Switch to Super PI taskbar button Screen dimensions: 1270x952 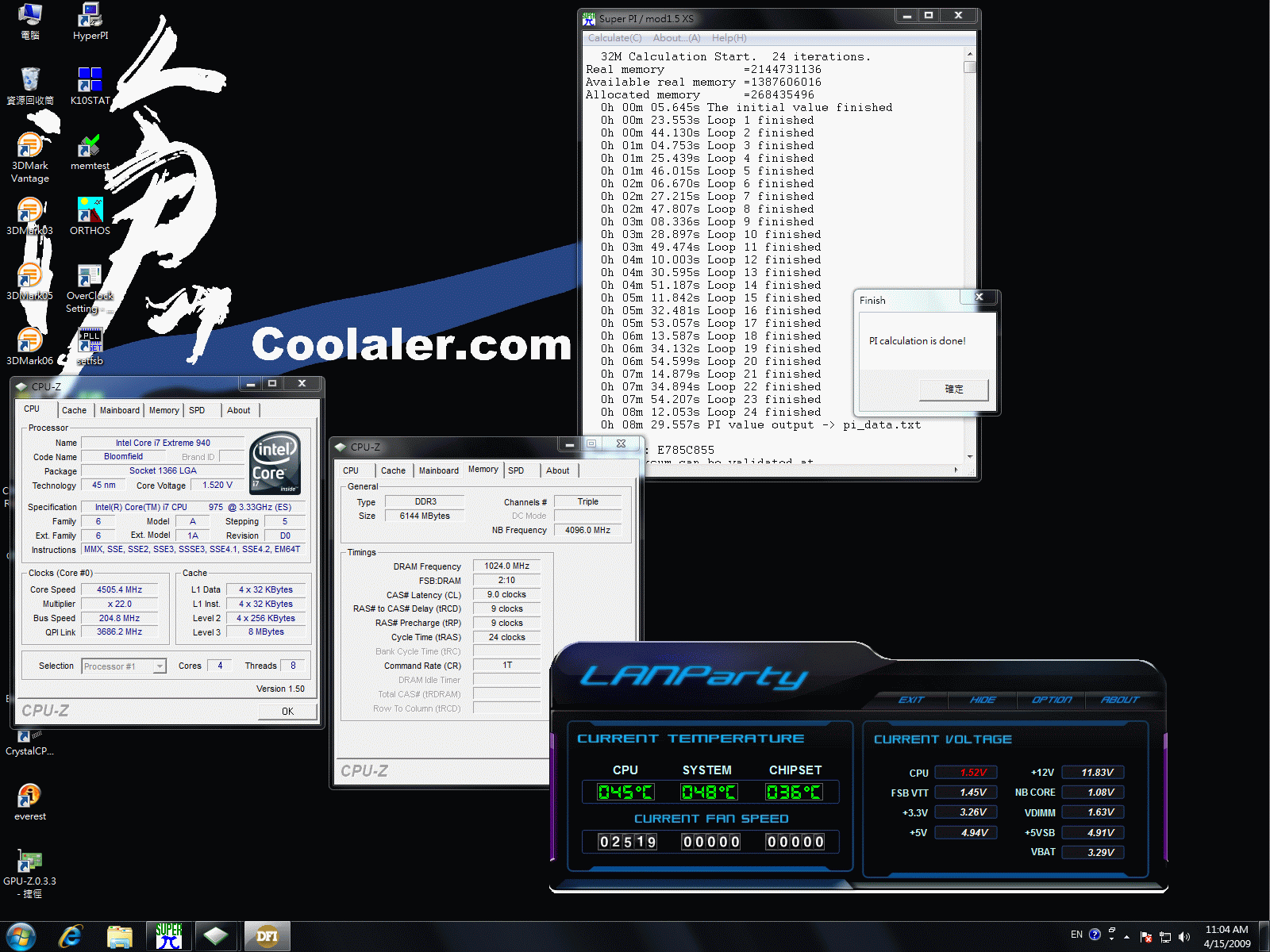168,937
